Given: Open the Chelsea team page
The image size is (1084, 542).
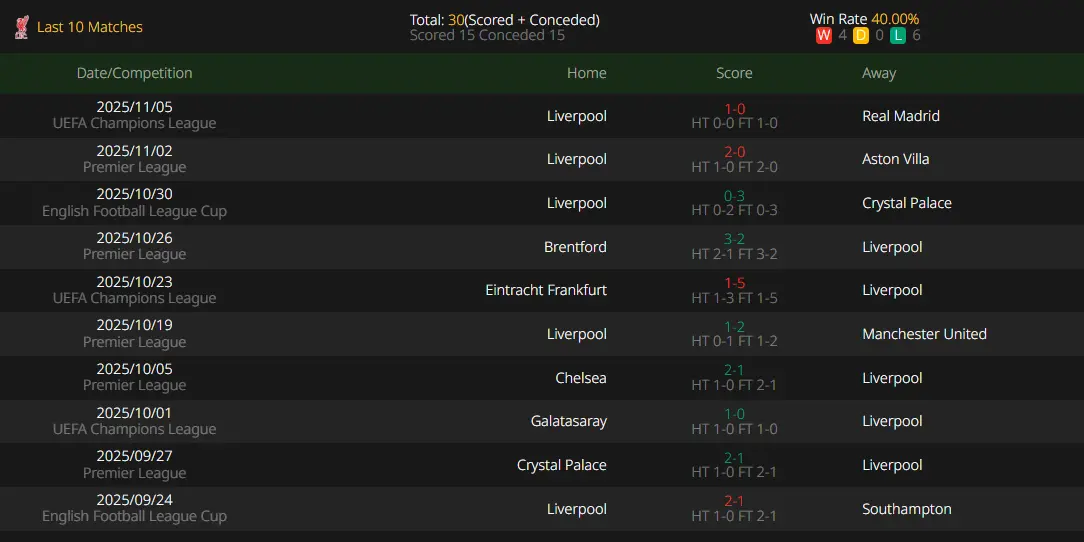Looking at the screenshot, I should coord(581,378).
